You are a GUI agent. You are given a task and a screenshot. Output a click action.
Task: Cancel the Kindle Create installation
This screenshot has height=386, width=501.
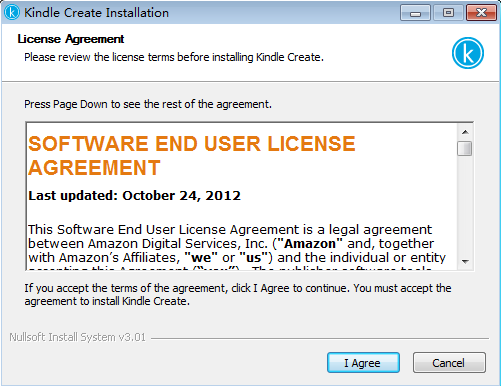(449, 362)
